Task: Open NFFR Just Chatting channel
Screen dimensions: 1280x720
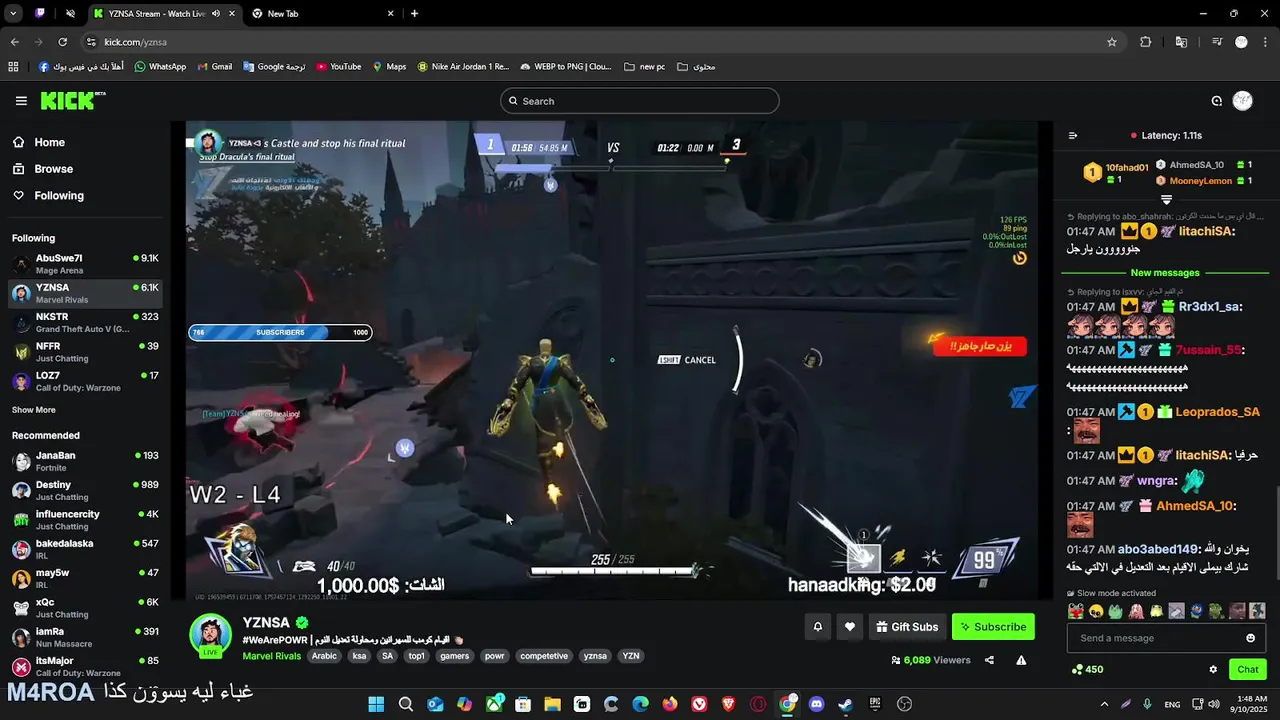Action: pos(85,352)
